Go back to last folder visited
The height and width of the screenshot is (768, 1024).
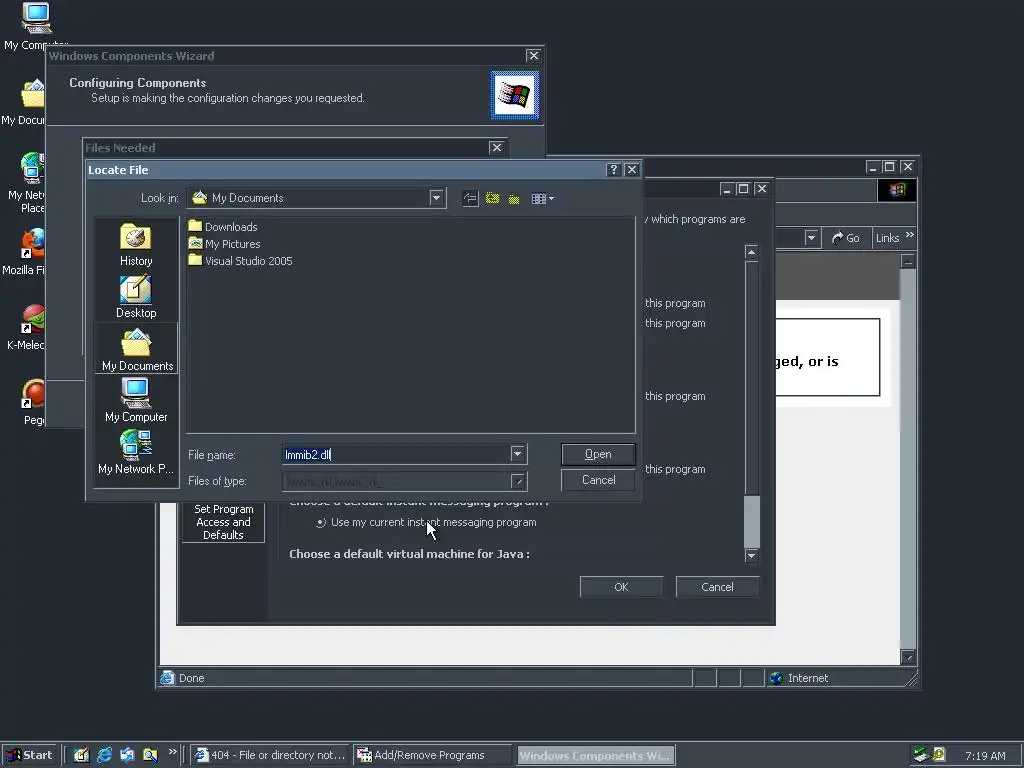(470, 199)
